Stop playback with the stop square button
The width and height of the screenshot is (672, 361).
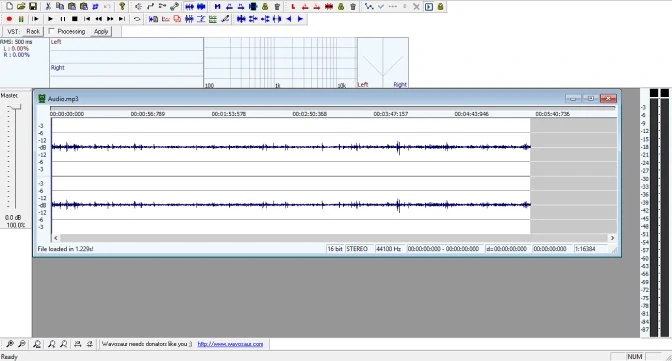click(x=75, y=19)
